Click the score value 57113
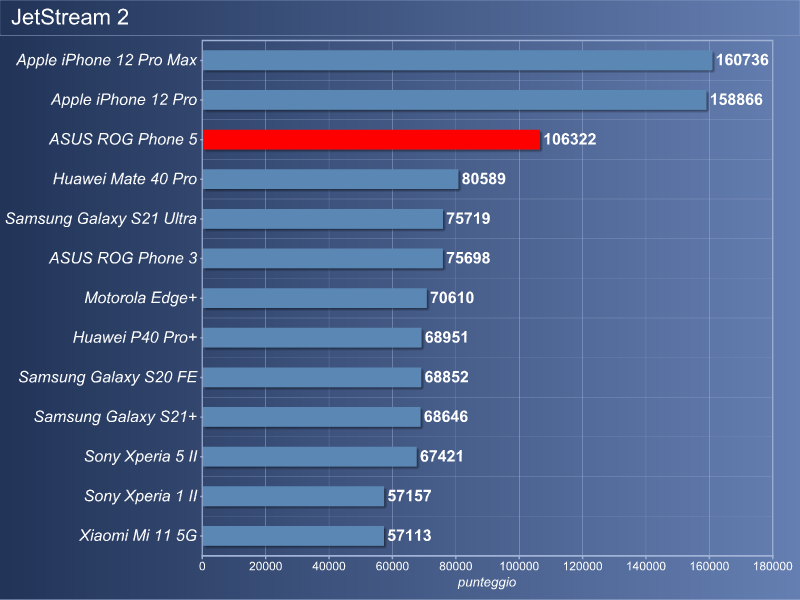800x600 pixels. (410, 536)
